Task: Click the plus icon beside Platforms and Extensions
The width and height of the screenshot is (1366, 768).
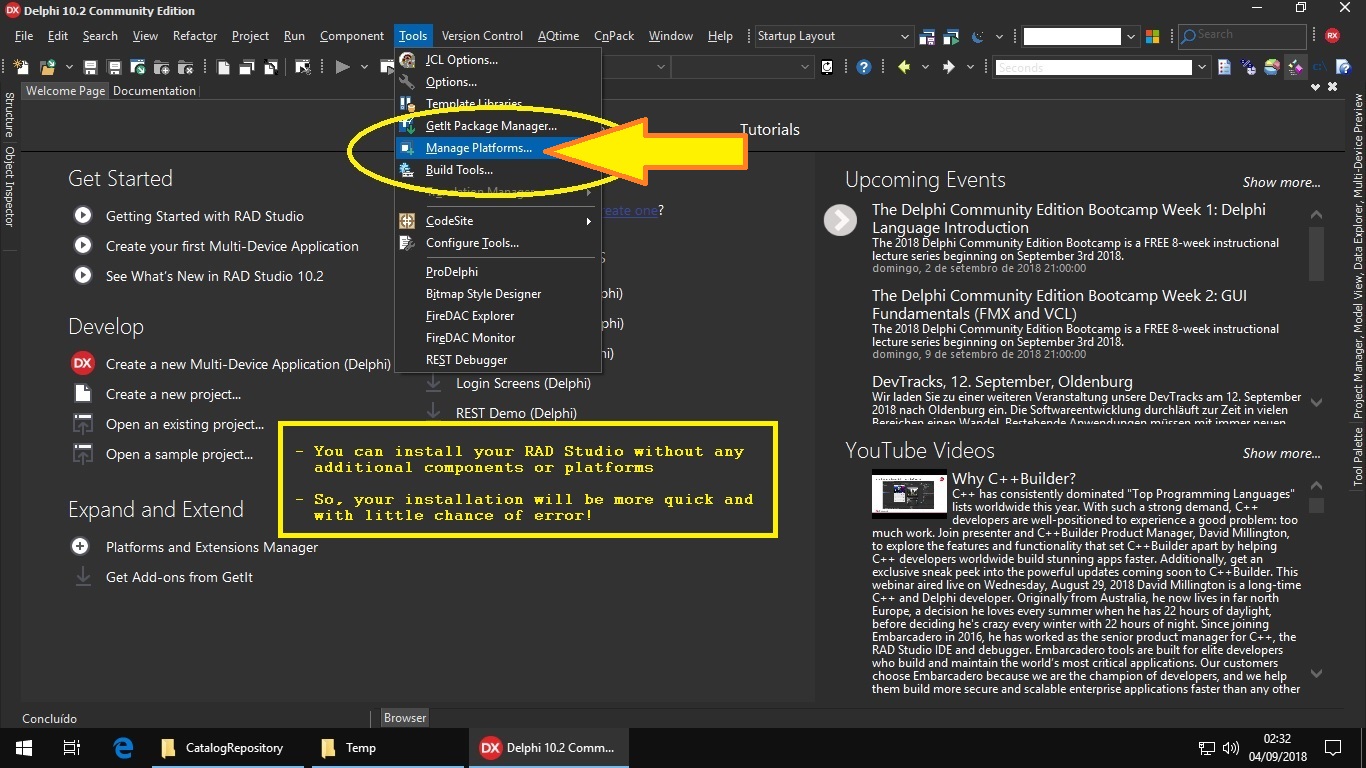Action: (x=81, y=547)
